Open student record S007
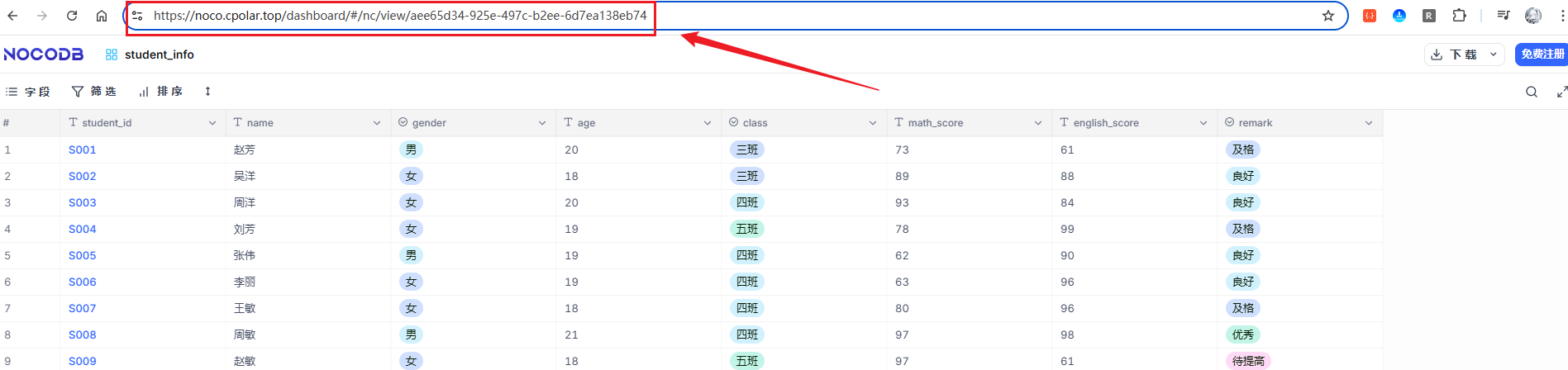This screenshot has width=1568, height=370. coord(83,308)
